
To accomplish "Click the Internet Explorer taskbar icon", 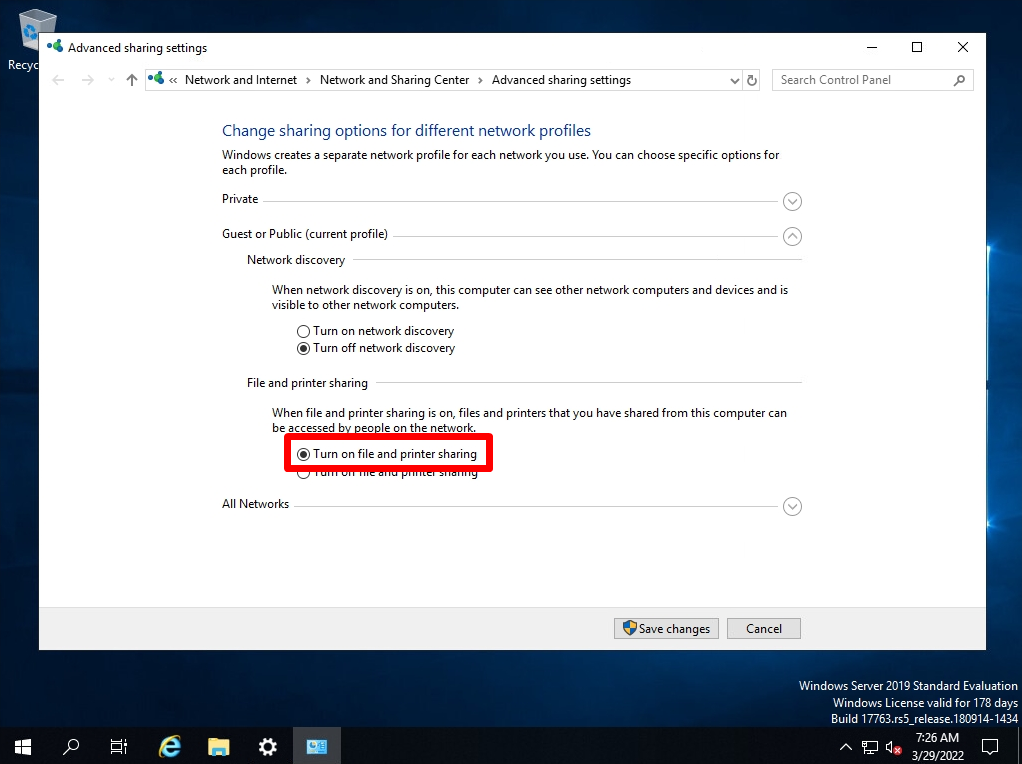I will click(x=169, y=746).
